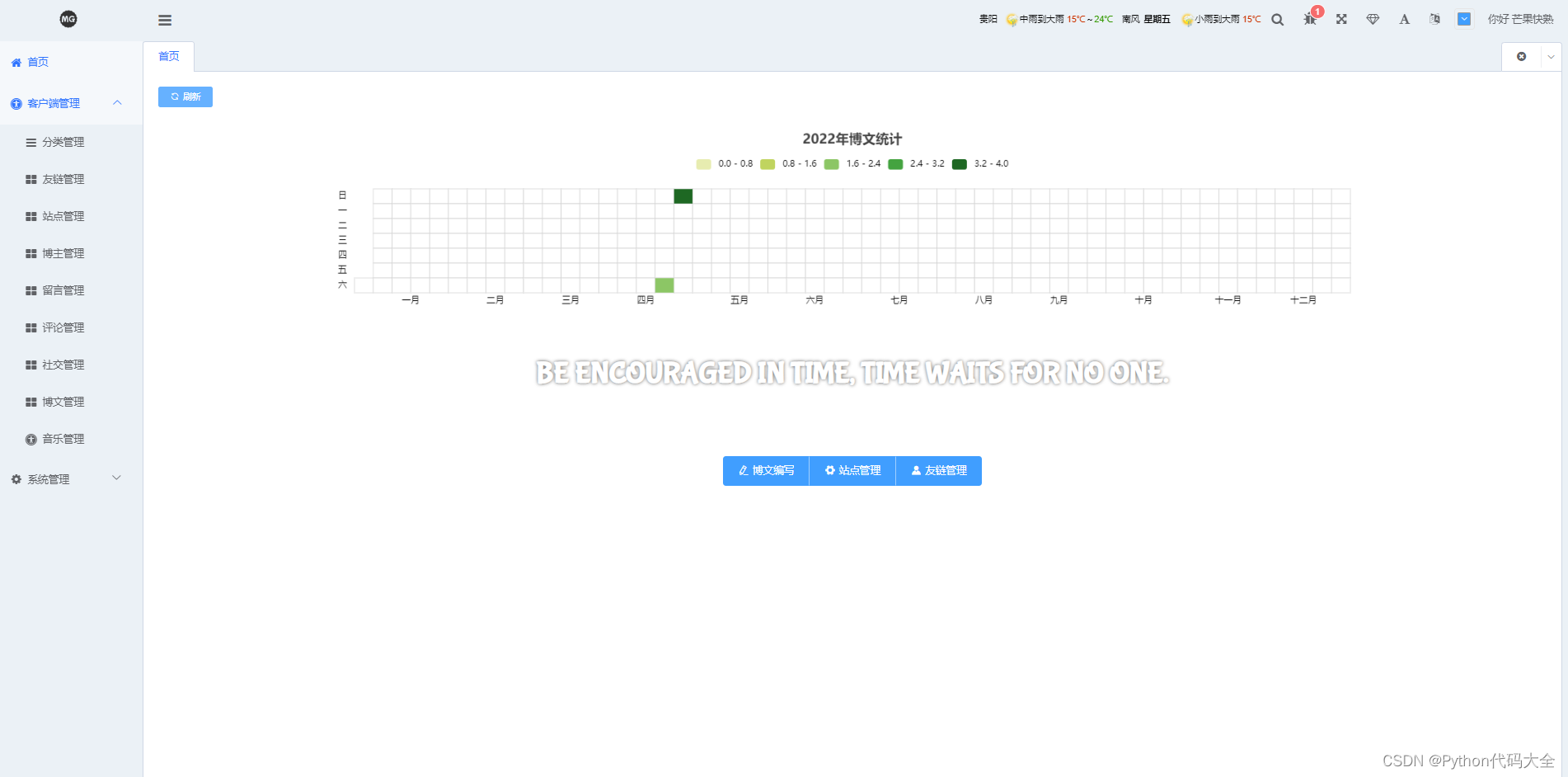Screen dimensions: 1568x777
Task: Go to 首页 in the sidebar
Action: (x=71, y=62)
